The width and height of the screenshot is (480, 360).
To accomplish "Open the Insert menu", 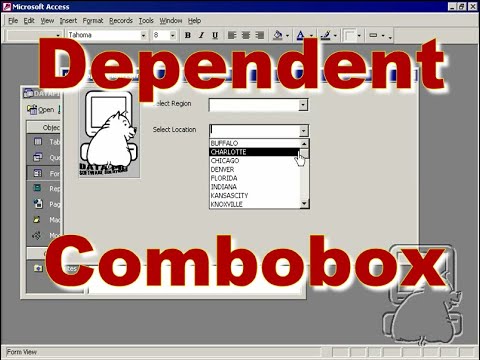I will (68, 21).
